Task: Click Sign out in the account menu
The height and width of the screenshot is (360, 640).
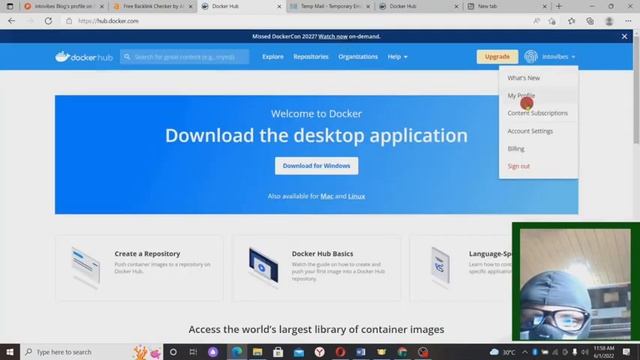Action: [518, 166]
